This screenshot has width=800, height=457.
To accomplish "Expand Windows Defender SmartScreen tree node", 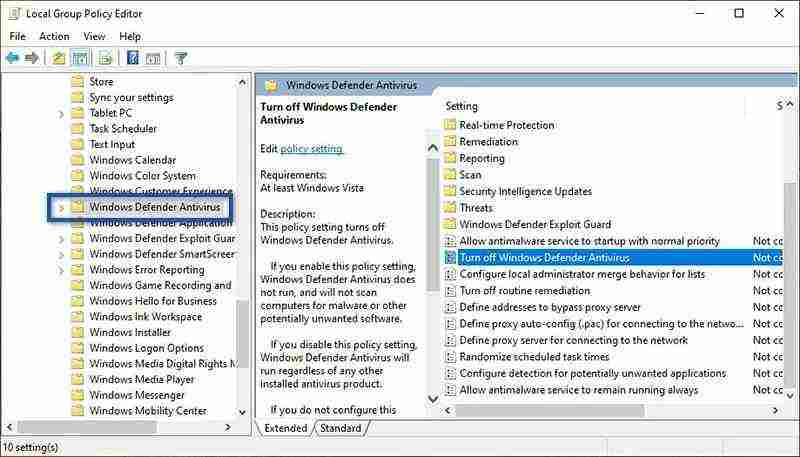I will [x=61, y=255].
